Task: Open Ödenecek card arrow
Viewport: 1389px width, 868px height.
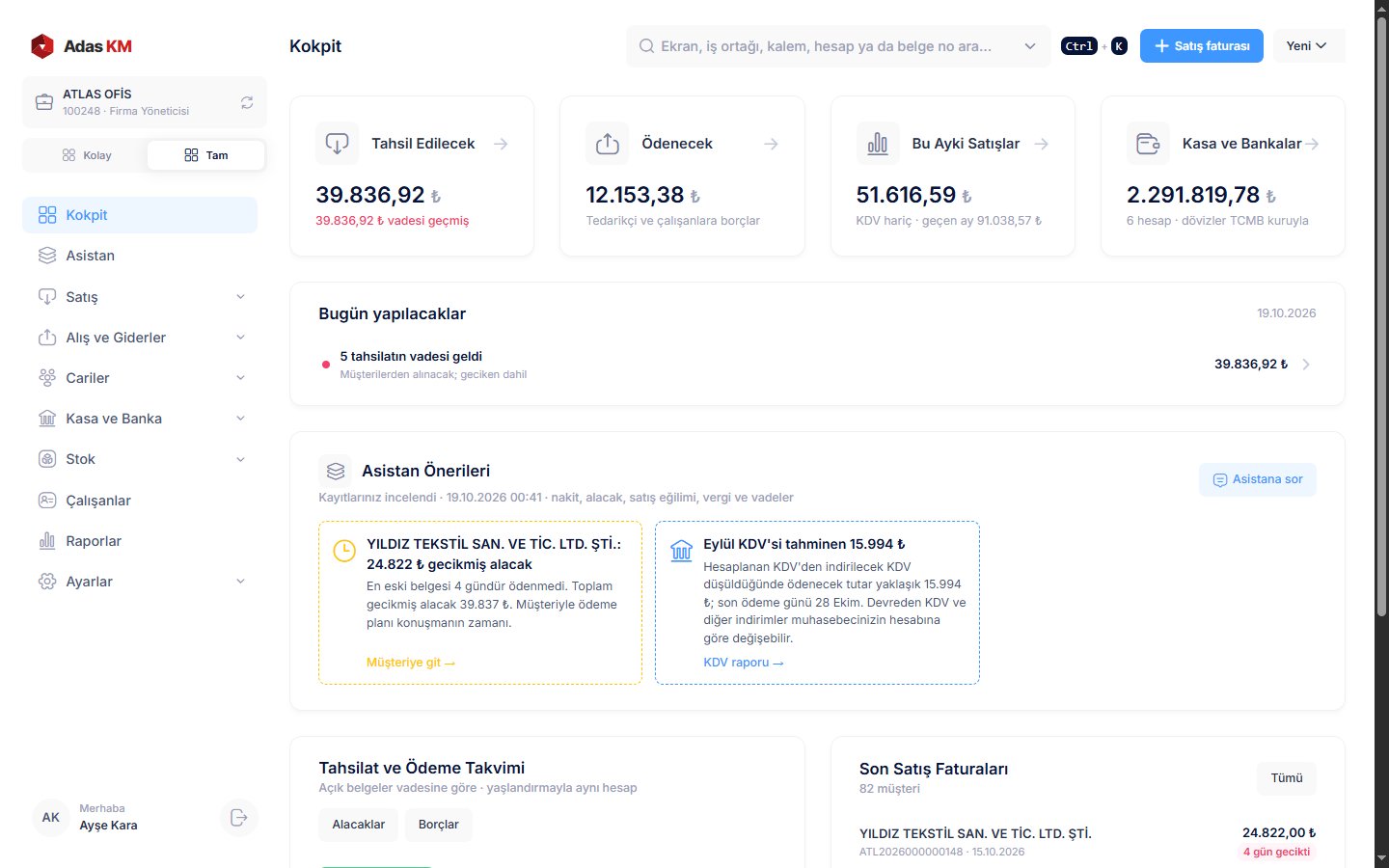Action: 771,144
